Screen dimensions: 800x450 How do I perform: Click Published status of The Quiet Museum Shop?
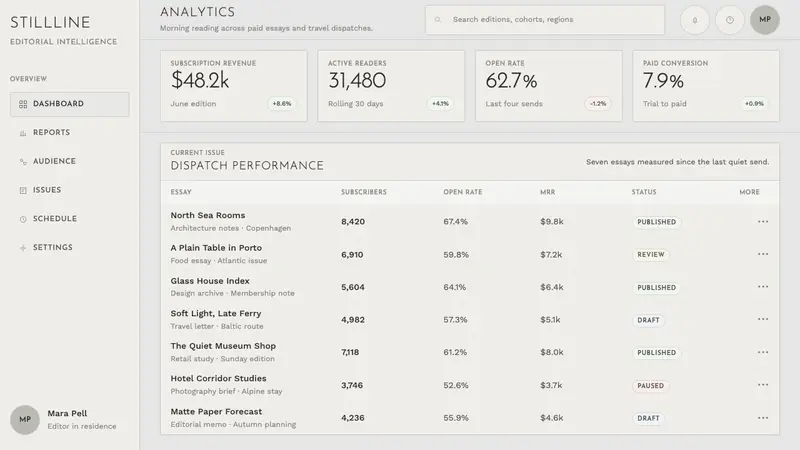pos(656,353)
